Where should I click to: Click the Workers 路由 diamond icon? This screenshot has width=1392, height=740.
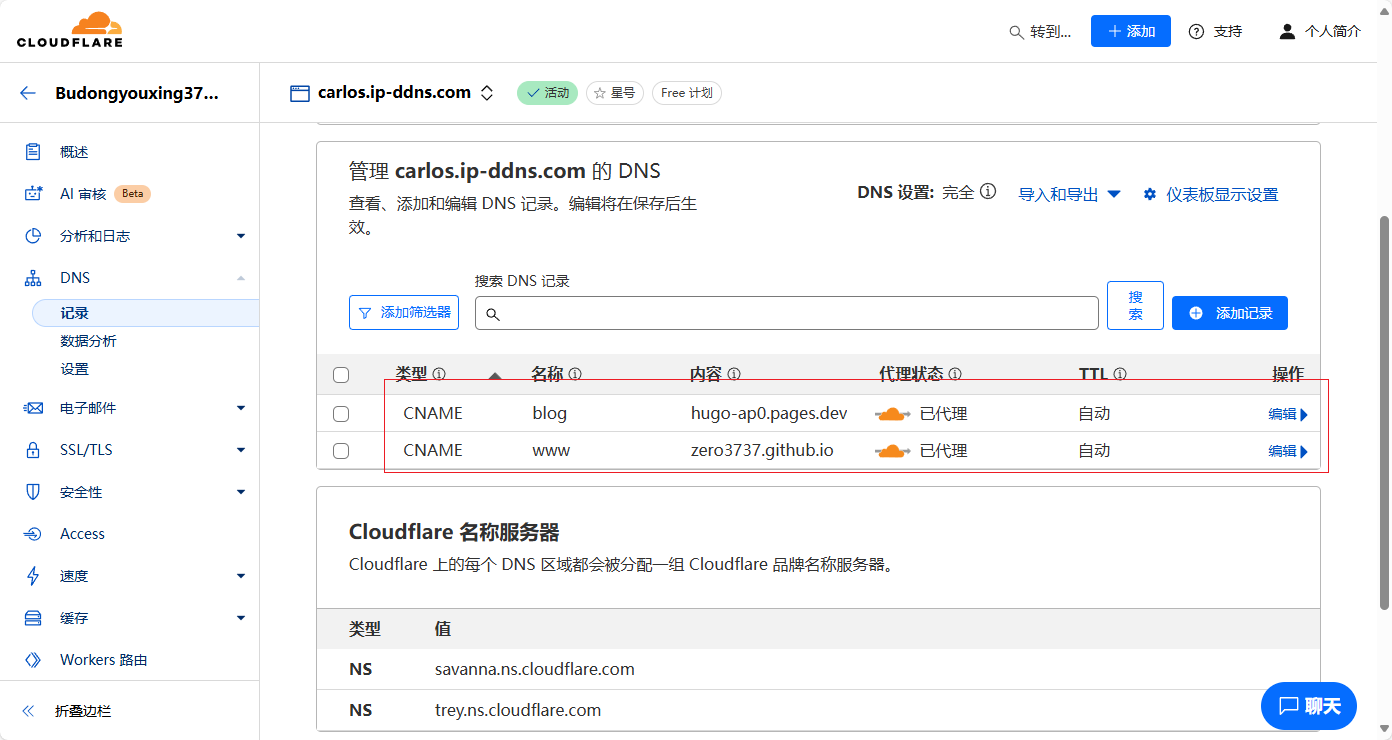tap(33, 660)
